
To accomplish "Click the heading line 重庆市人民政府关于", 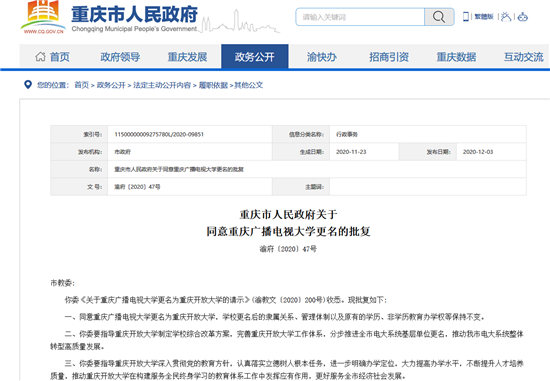I will (288, 214).
